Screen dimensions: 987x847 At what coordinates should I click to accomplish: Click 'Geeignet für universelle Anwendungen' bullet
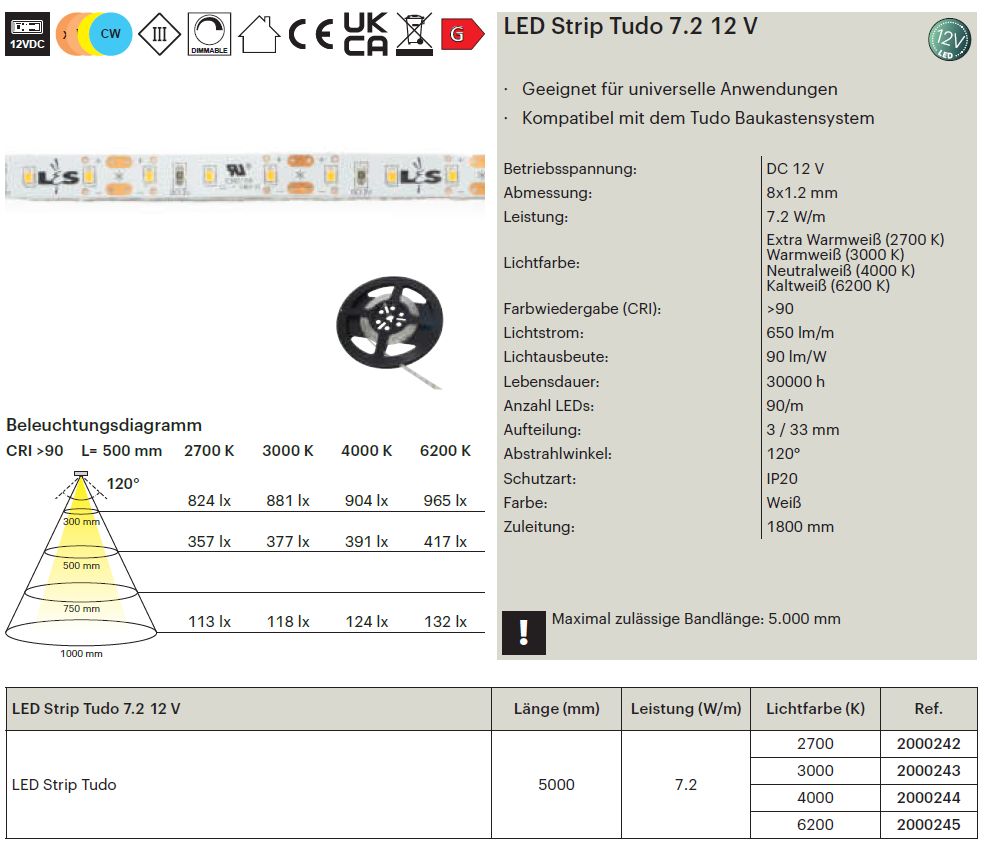(x=680, y=89)
